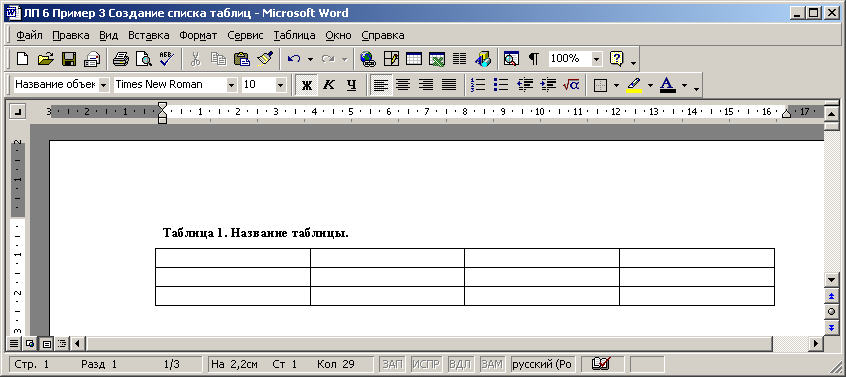Image resolution: width=846 pixels, height=377 pixels.
Task: Open the Вид menu
Action: pos(108,36)
